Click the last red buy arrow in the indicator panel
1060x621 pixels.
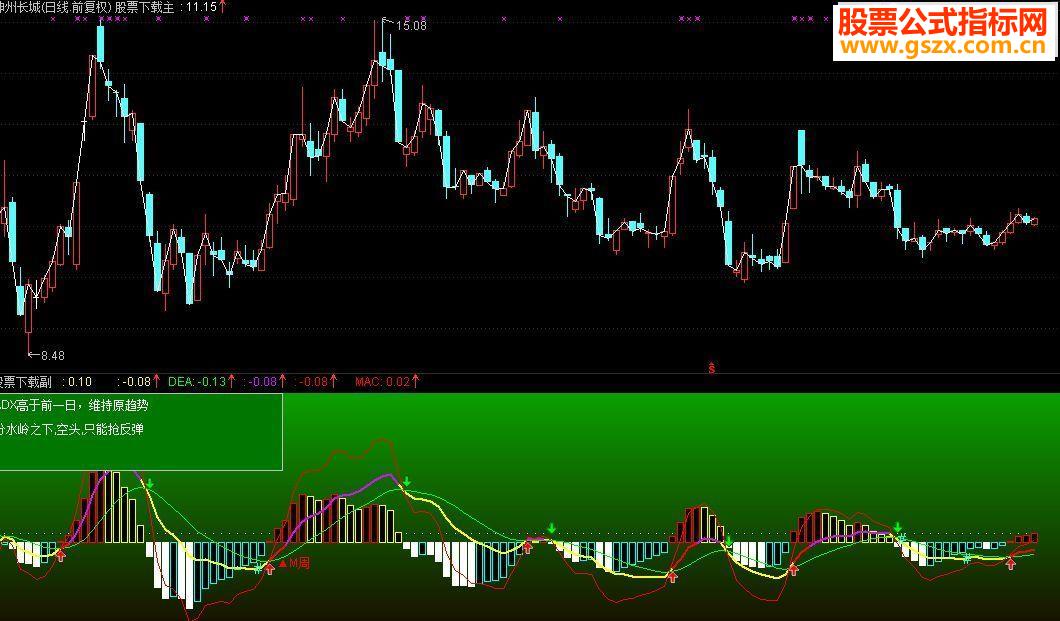coord(1011,563)
